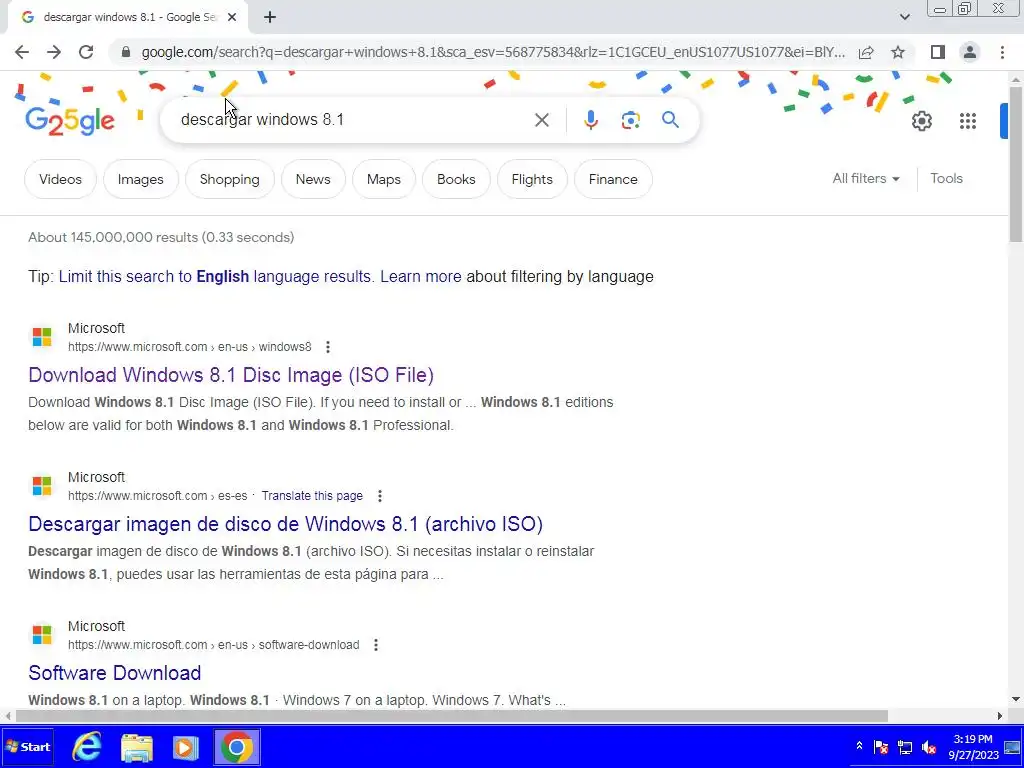Click the Chrome taskbar icon
The image size is (1024, 768).
pyautogui.click(x=236, y=747)
